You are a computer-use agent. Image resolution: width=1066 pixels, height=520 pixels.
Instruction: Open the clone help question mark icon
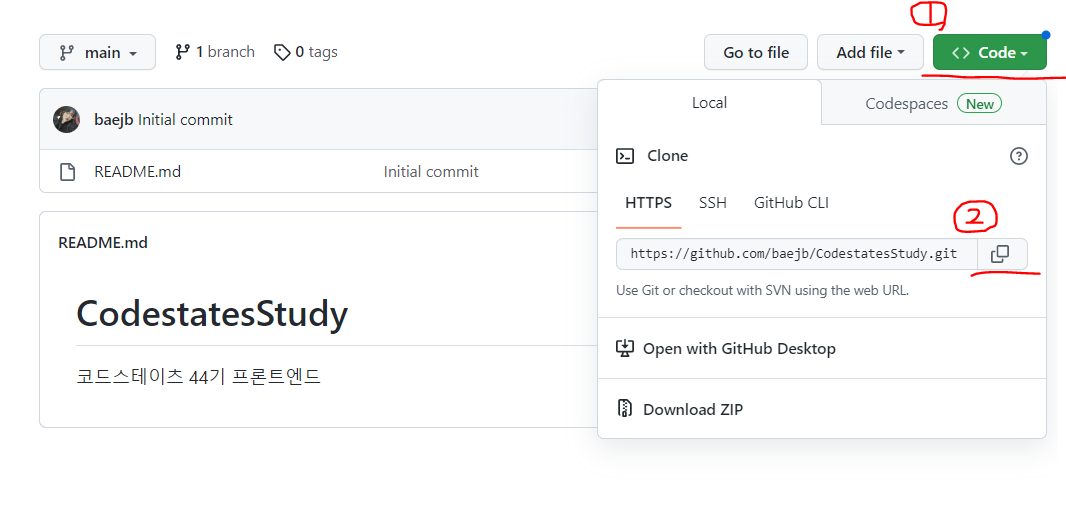tap(1018, 156)
